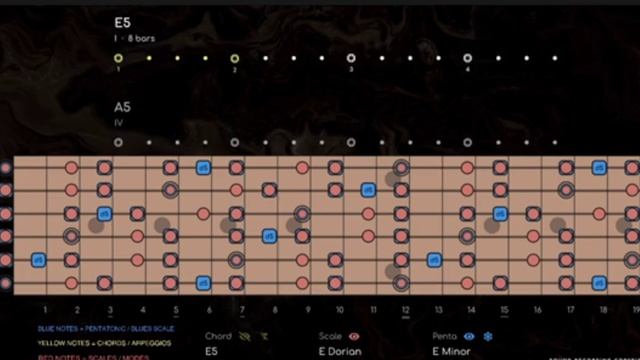Viewport: 640px width, 360px height.
Task: Click red note on fifth string fret 4
Action: point(137,260)
